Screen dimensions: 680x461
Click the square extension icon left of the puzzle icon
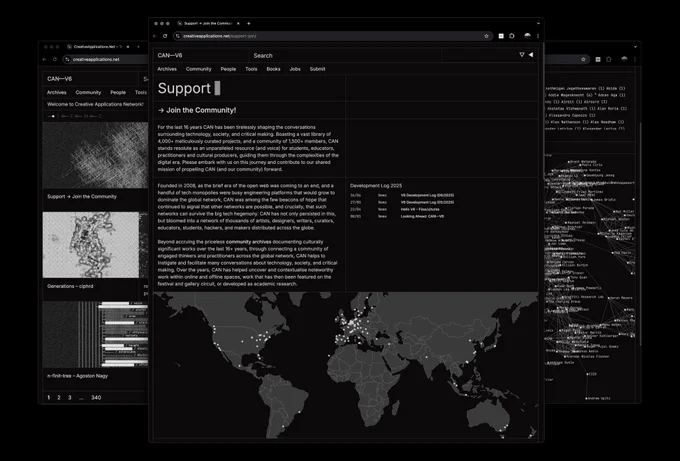tap(501, 36)
